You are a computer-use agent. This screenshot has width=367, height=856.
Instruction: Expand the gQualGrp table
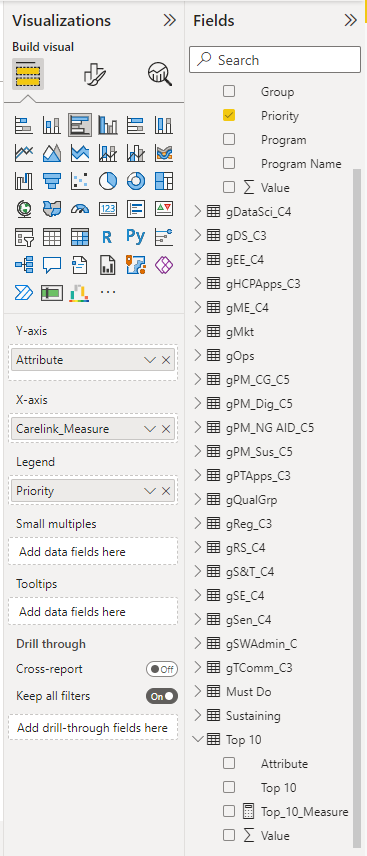click(198, 500)
